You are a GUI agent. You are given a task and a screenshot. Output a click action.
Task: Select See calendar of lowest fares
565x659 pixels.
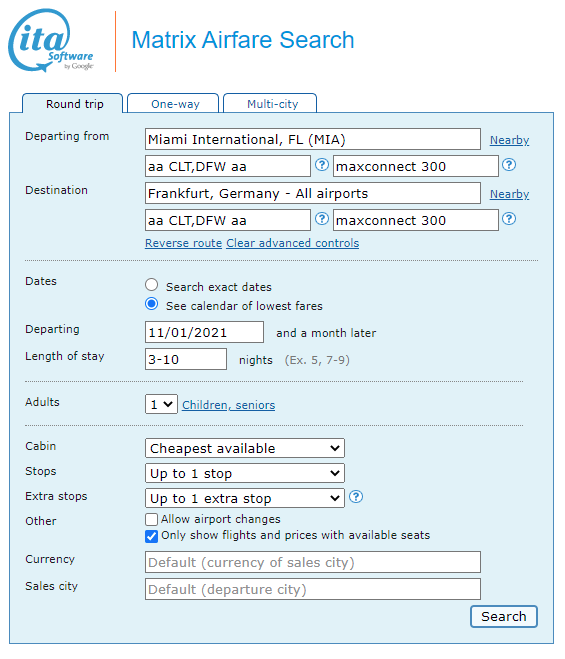[151, 304]
